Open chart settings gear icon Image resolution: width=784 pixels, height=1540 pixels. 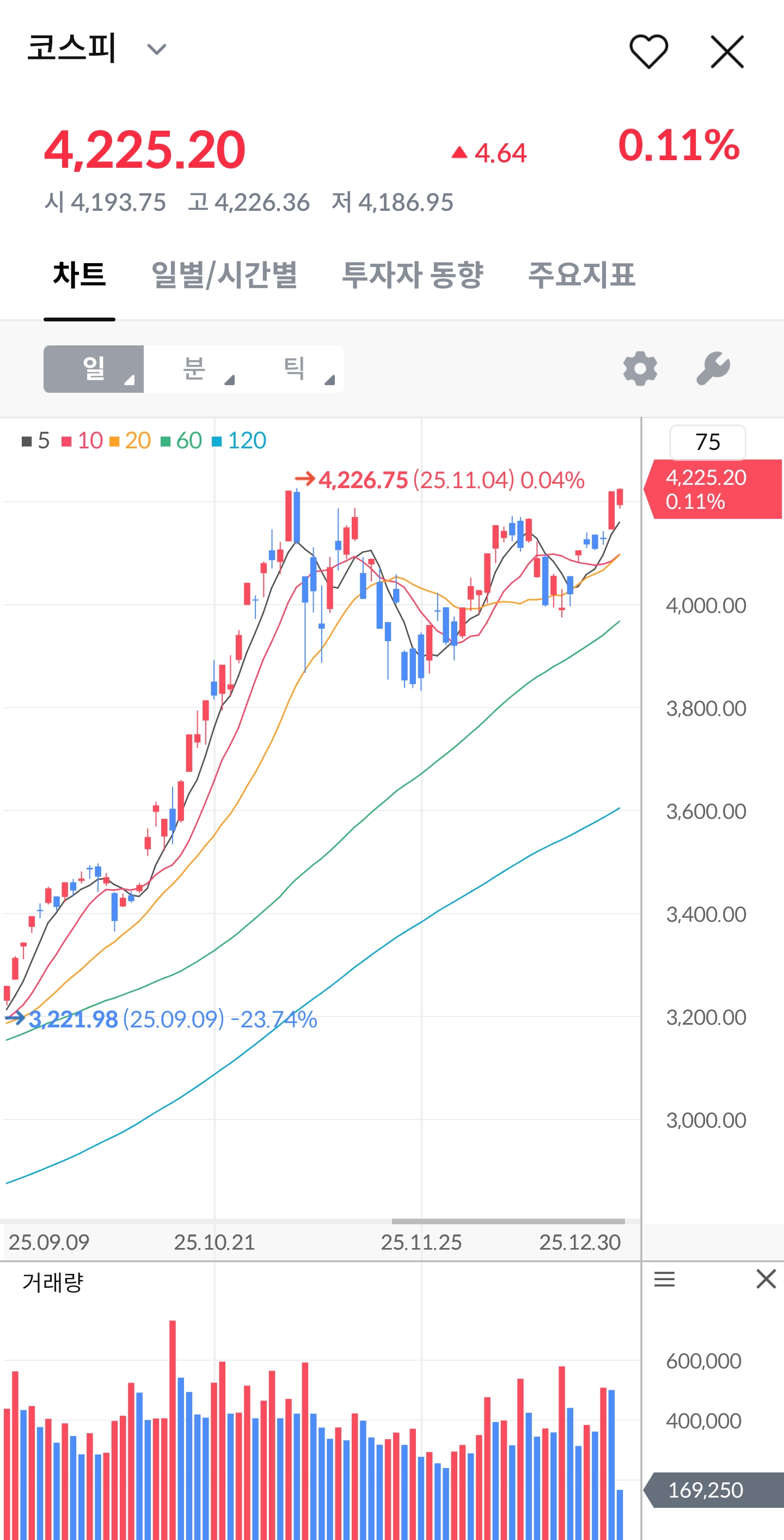tap(640, 368)
